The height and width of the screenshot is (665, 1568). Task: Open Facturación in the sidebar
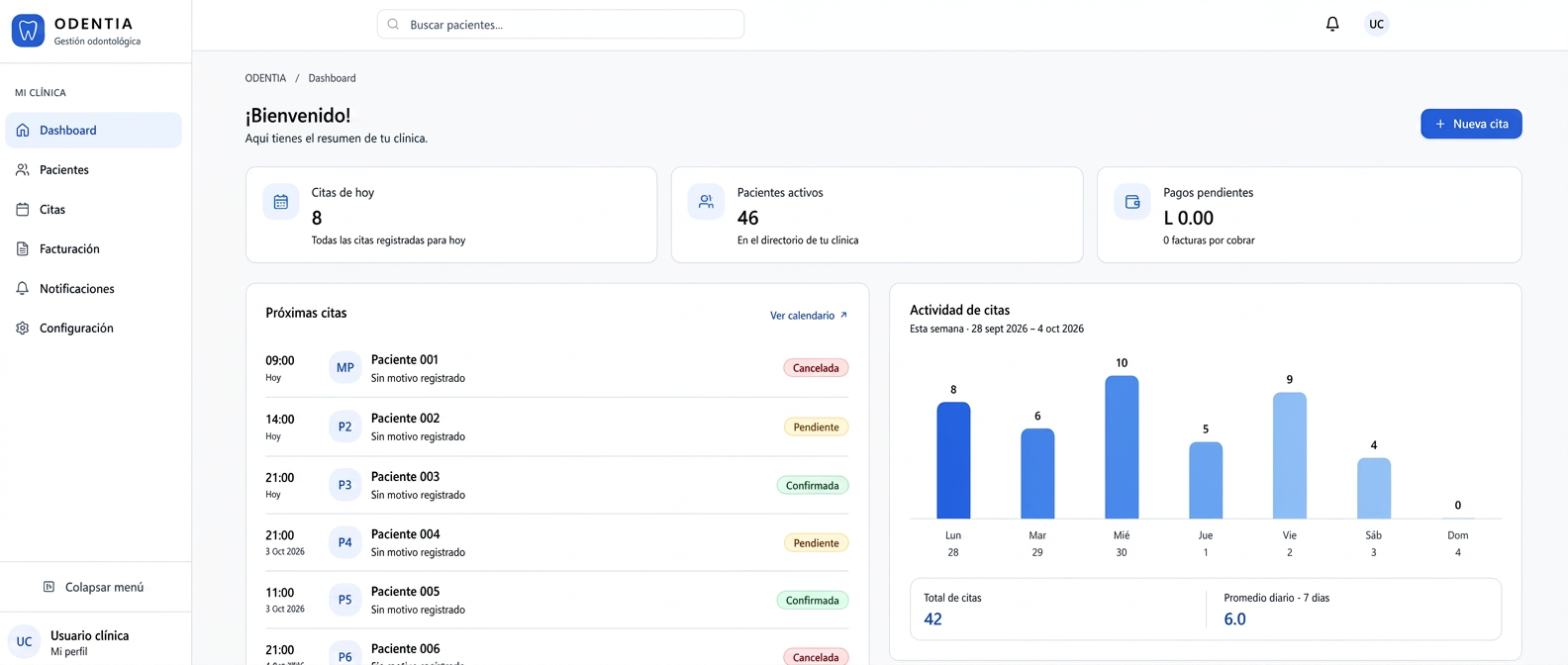[93, 248]
